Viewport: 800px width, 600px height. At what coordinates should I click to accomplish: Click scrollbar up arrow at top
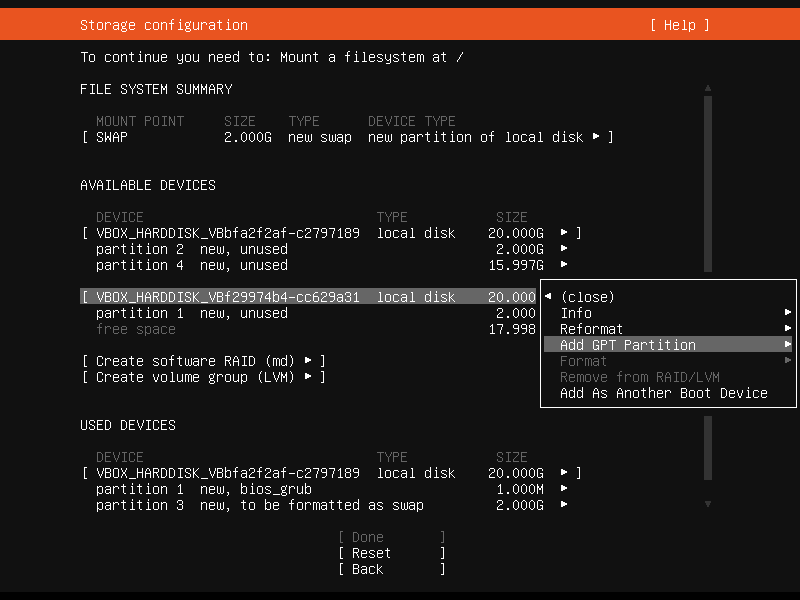[x=708, y=88]
